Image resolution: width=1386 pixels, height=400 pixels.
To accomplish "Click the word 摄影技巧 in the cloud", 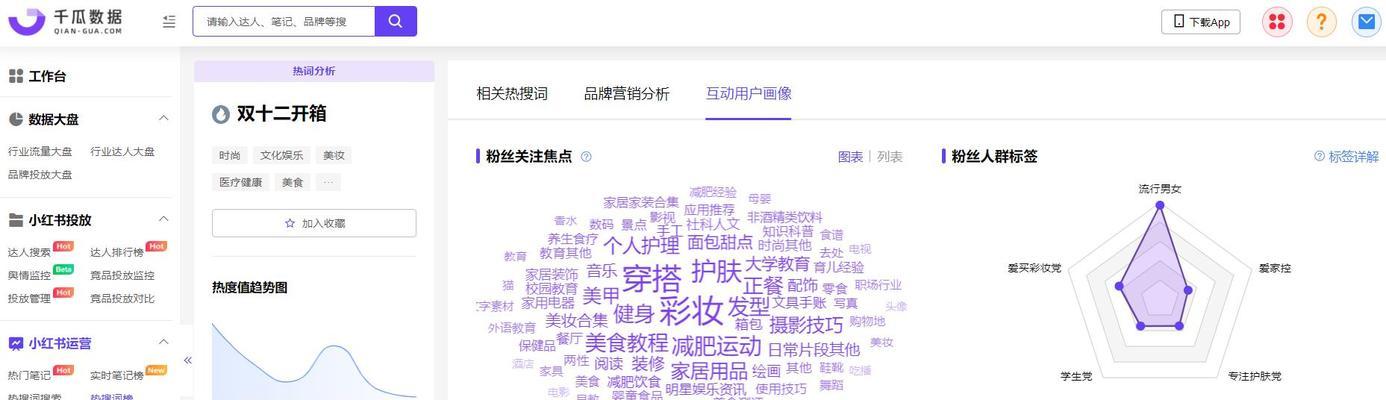I will 805,325.
